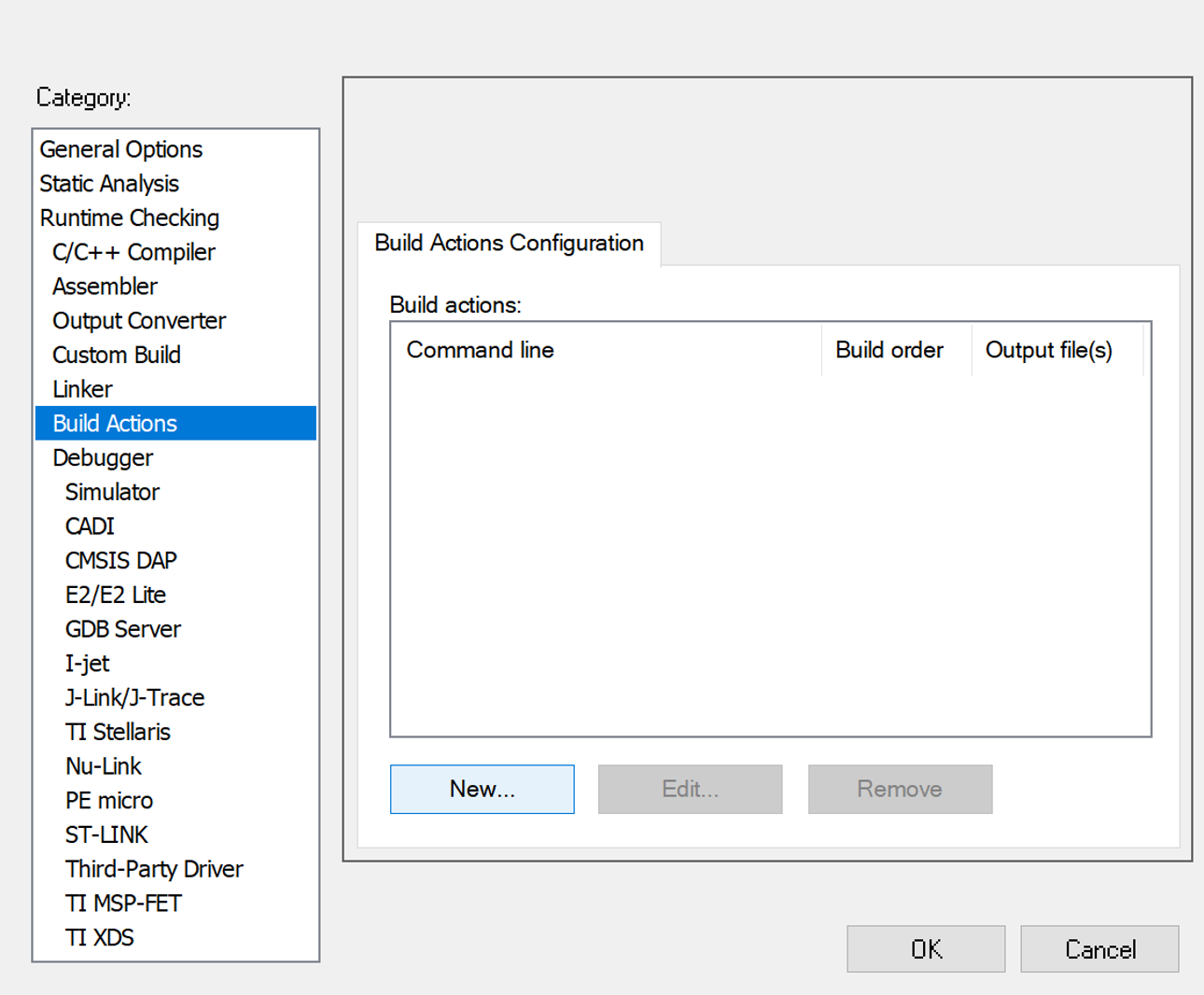The height and width of the screenshot is (995, 1204).
Task: Open the Static Analysis settings
Action: [x=108, y=184]
